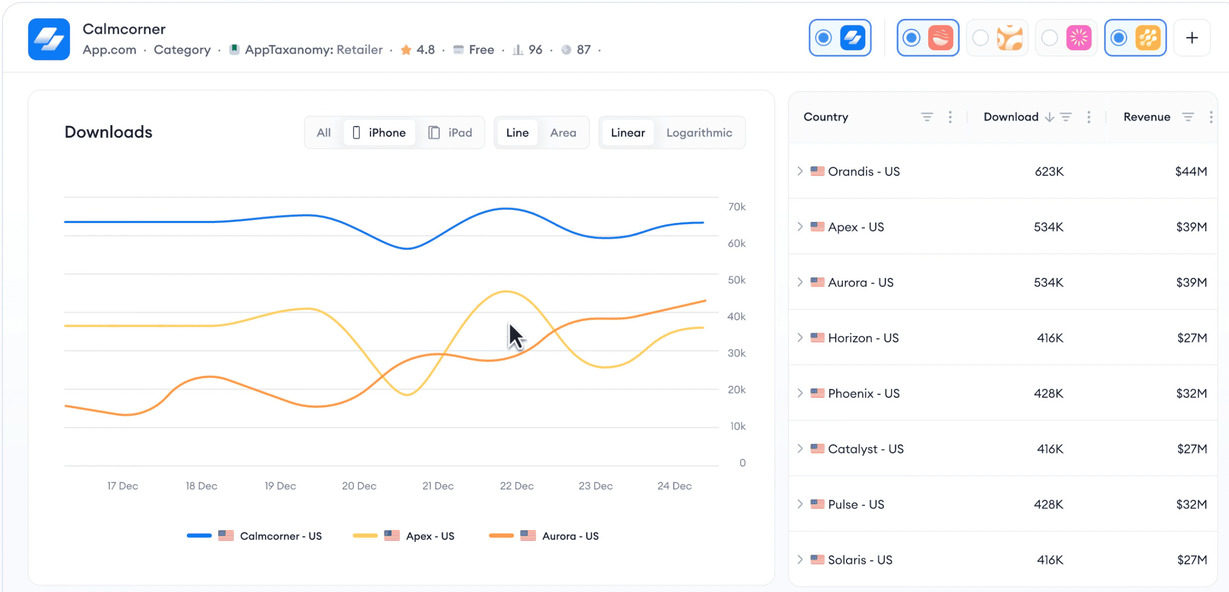
Task: Click the blue Calmcorner - US legend swatch
Action: coord(199,536)
